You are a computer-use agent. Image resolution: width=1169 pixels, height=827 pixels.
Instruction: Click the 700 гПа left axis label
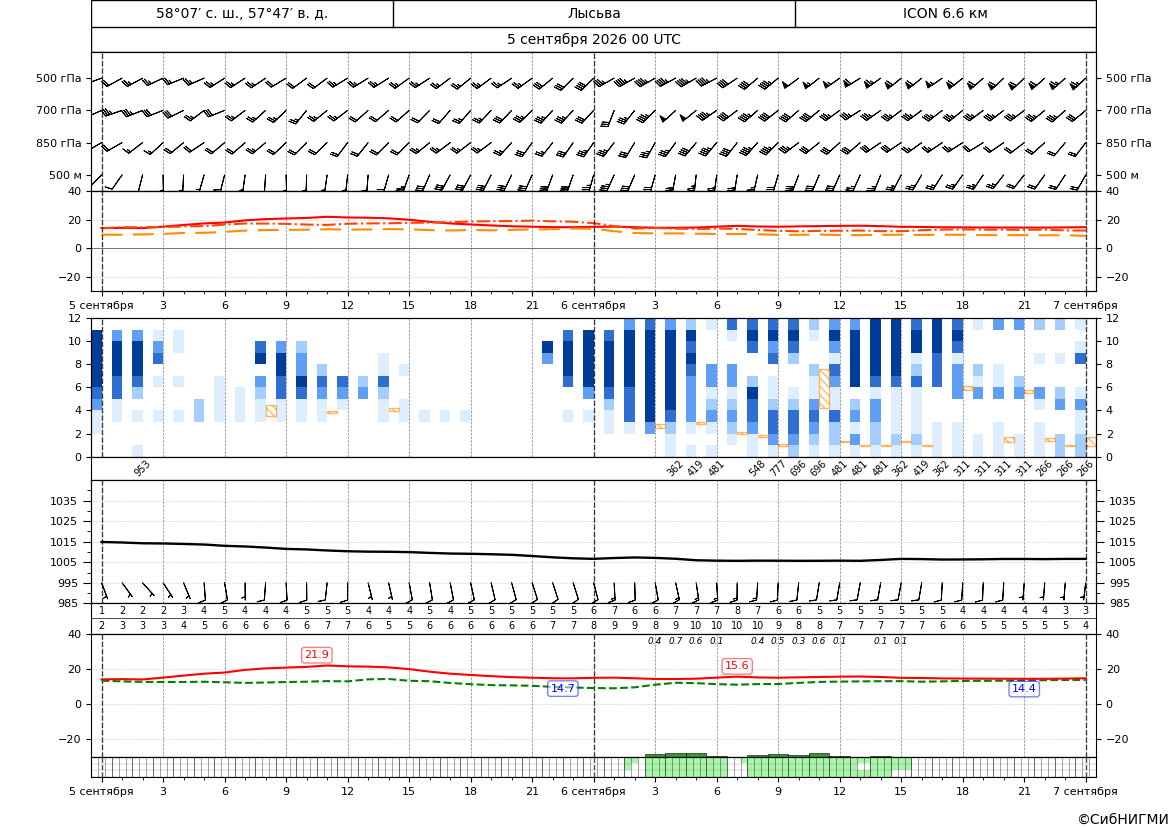coord(59,110)
